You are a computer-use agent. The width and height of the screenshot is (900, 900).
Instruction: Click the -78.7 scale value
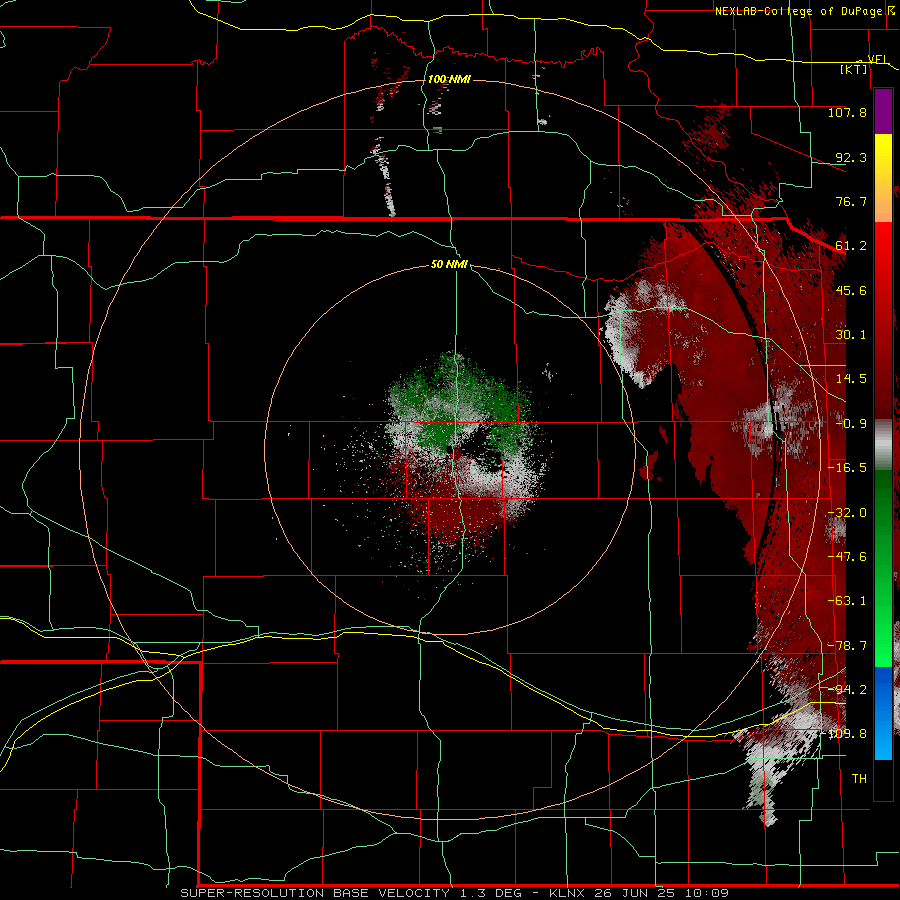tap(847, 646)
